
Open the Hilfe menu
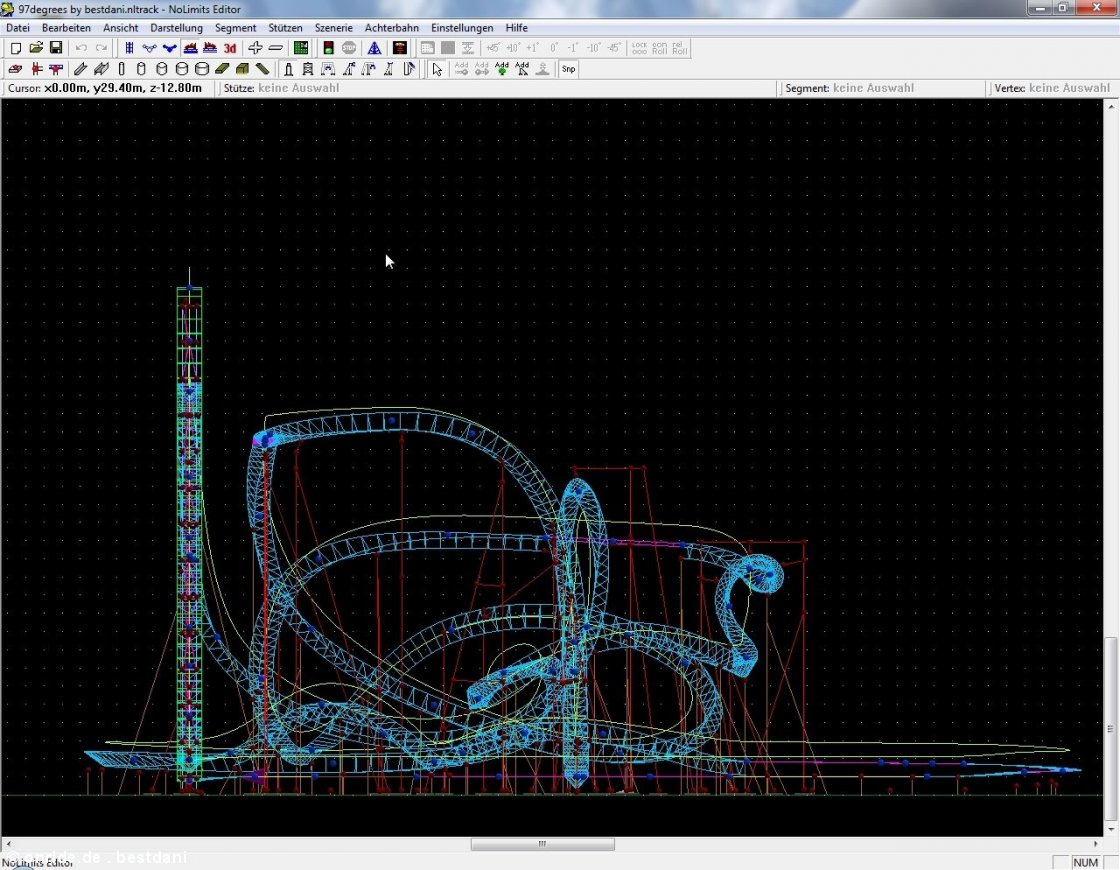coord(516,28)
